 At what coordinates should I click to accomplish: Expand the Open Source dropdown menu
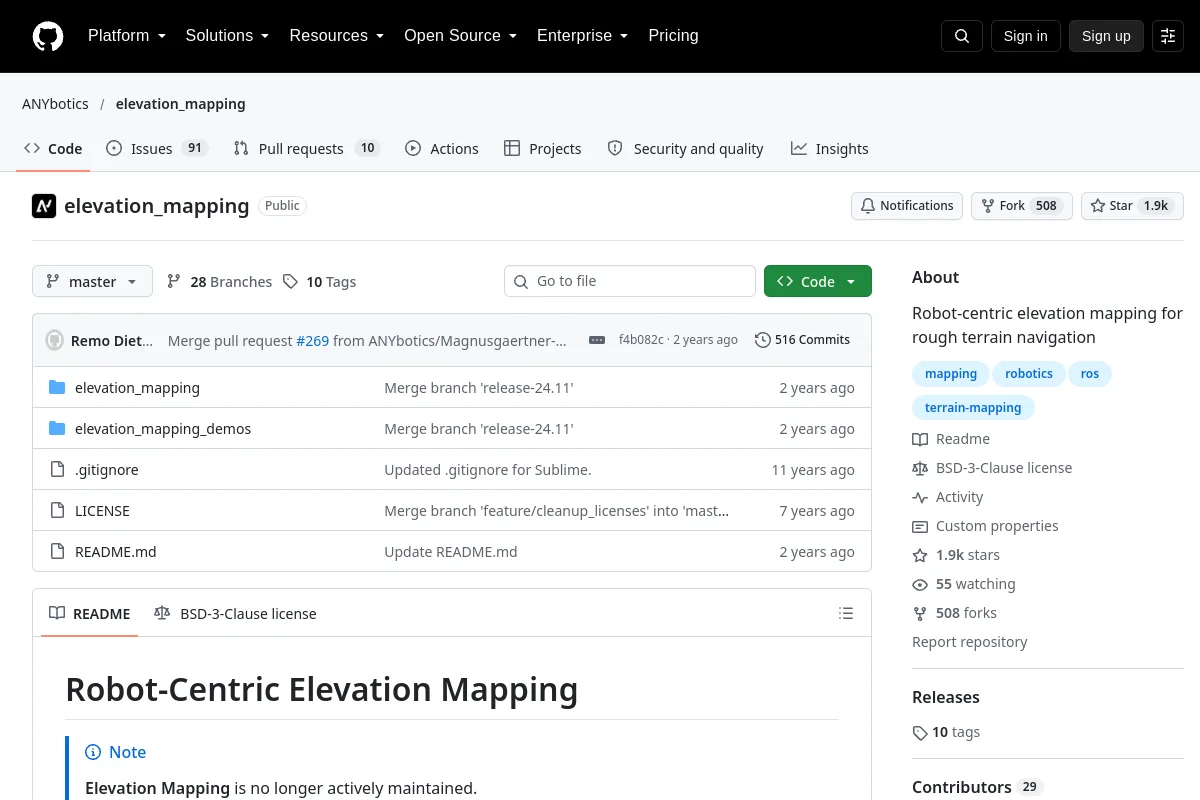pos(460,36)
